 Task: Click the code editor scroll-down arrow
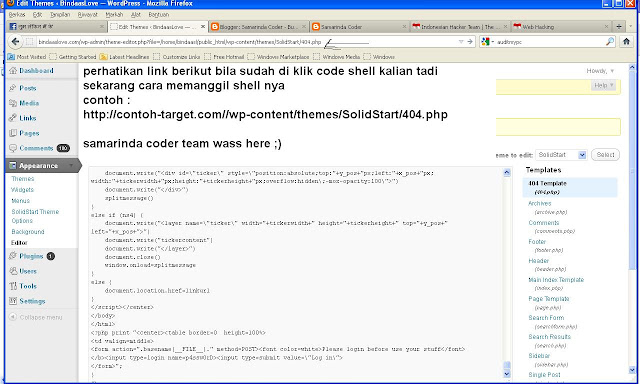pyautogui.click(x=507, y=374)
